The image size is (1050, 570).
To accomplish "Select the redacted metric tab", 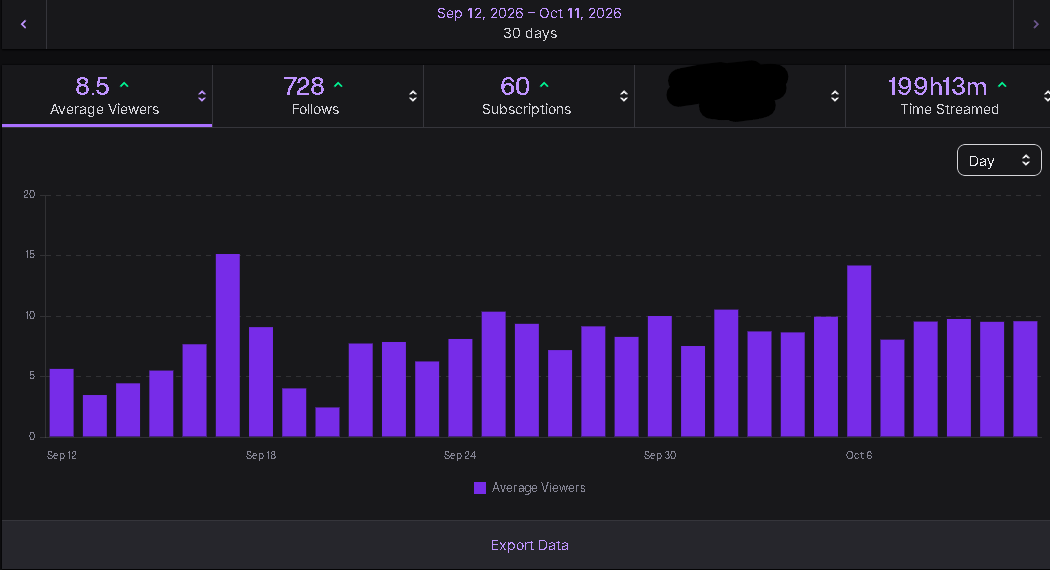I will [x=739, y=96].
